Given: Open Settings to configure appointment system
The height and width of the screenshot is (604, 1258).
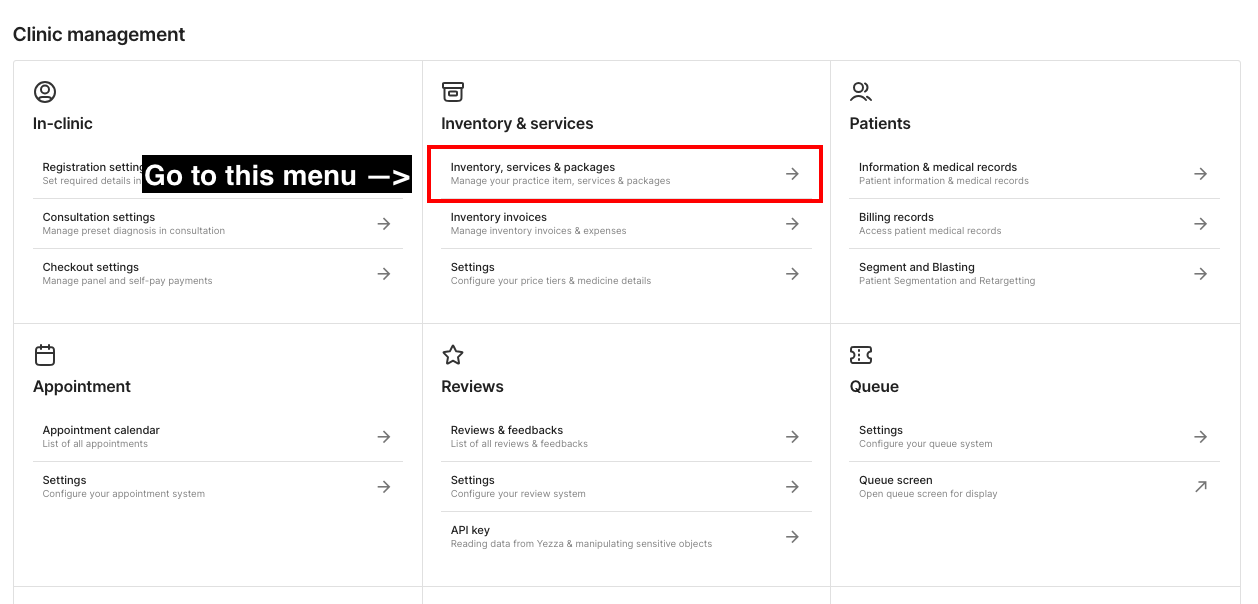Looking at the screenshot, I should pos(218,487).
